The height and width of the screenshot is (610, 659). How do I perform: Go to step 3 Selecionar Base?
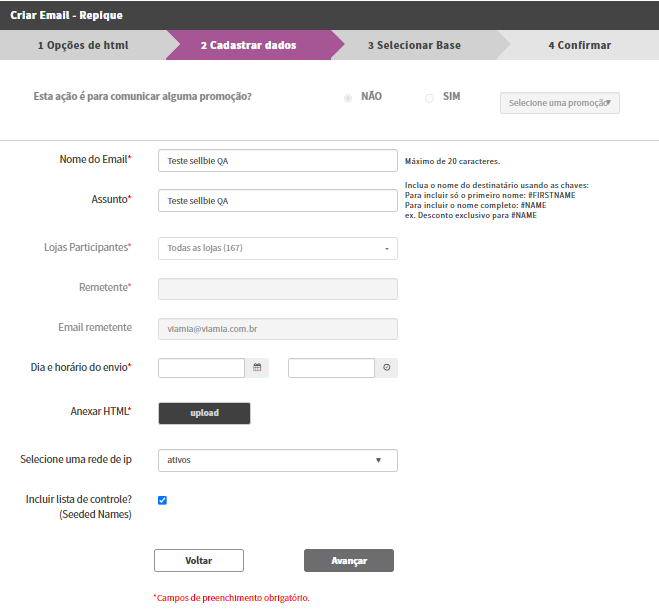click(414, 45)
